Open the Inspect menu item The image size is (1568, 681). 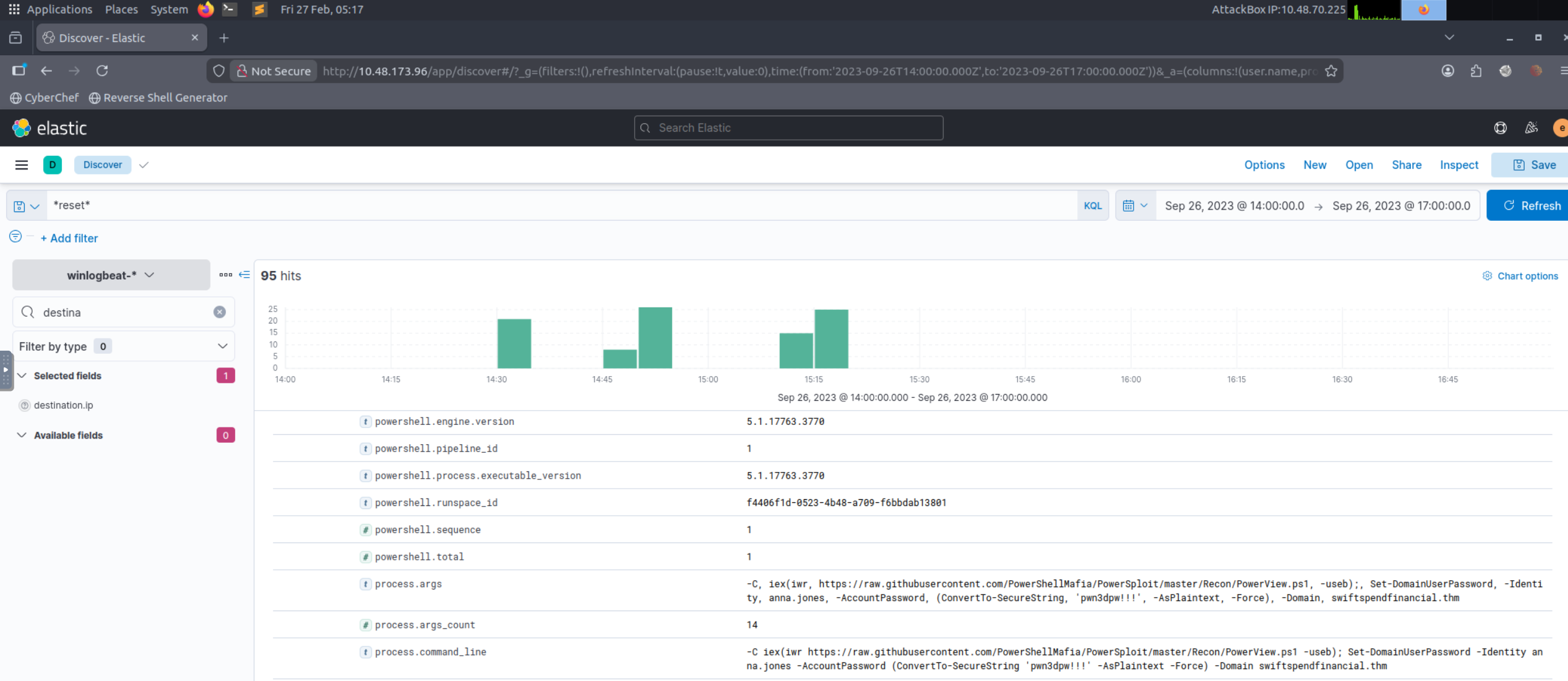tap(1458, 165)
